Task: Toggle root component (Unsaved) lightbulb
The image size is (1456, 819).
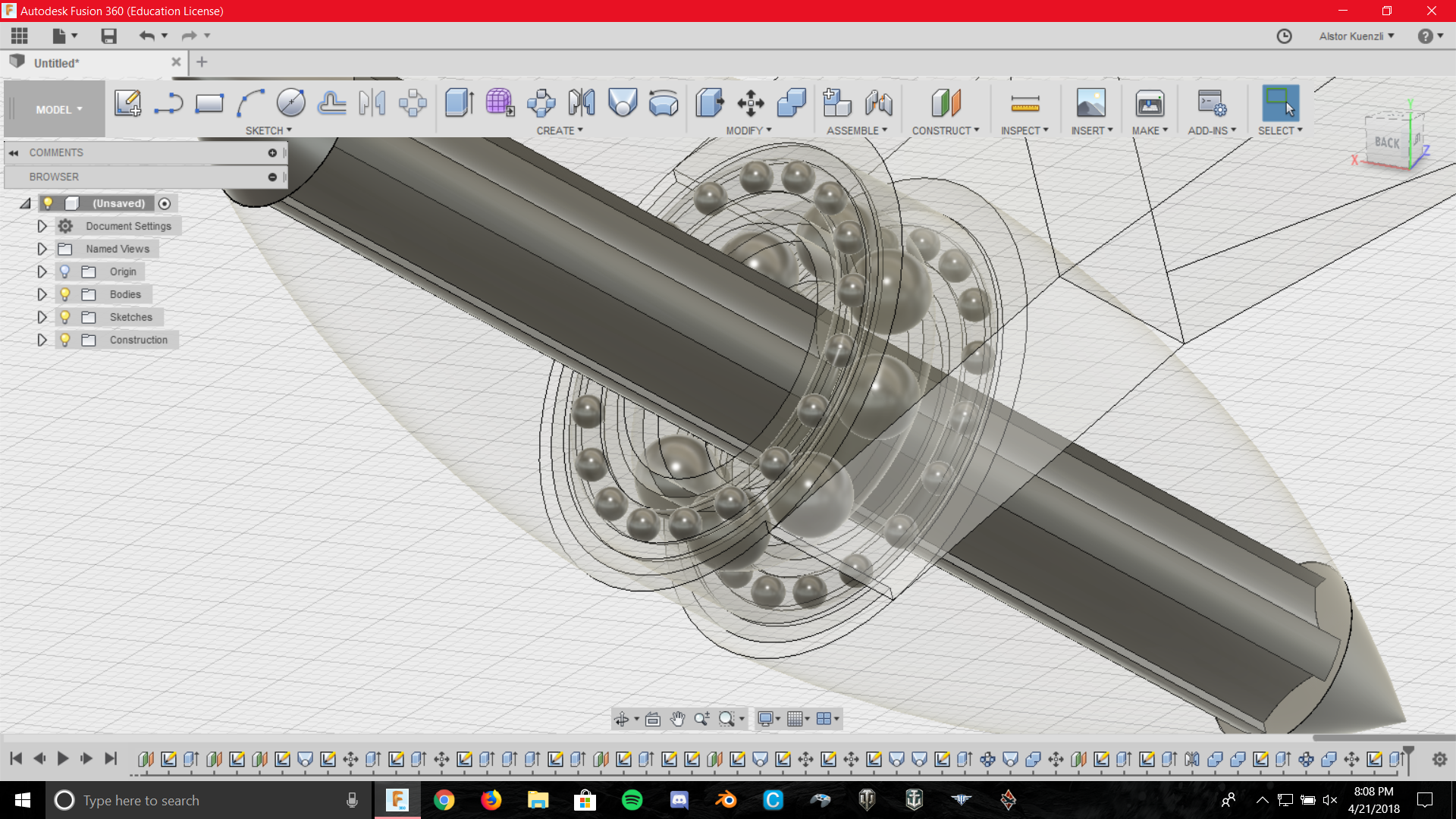Action: (48, 203)
